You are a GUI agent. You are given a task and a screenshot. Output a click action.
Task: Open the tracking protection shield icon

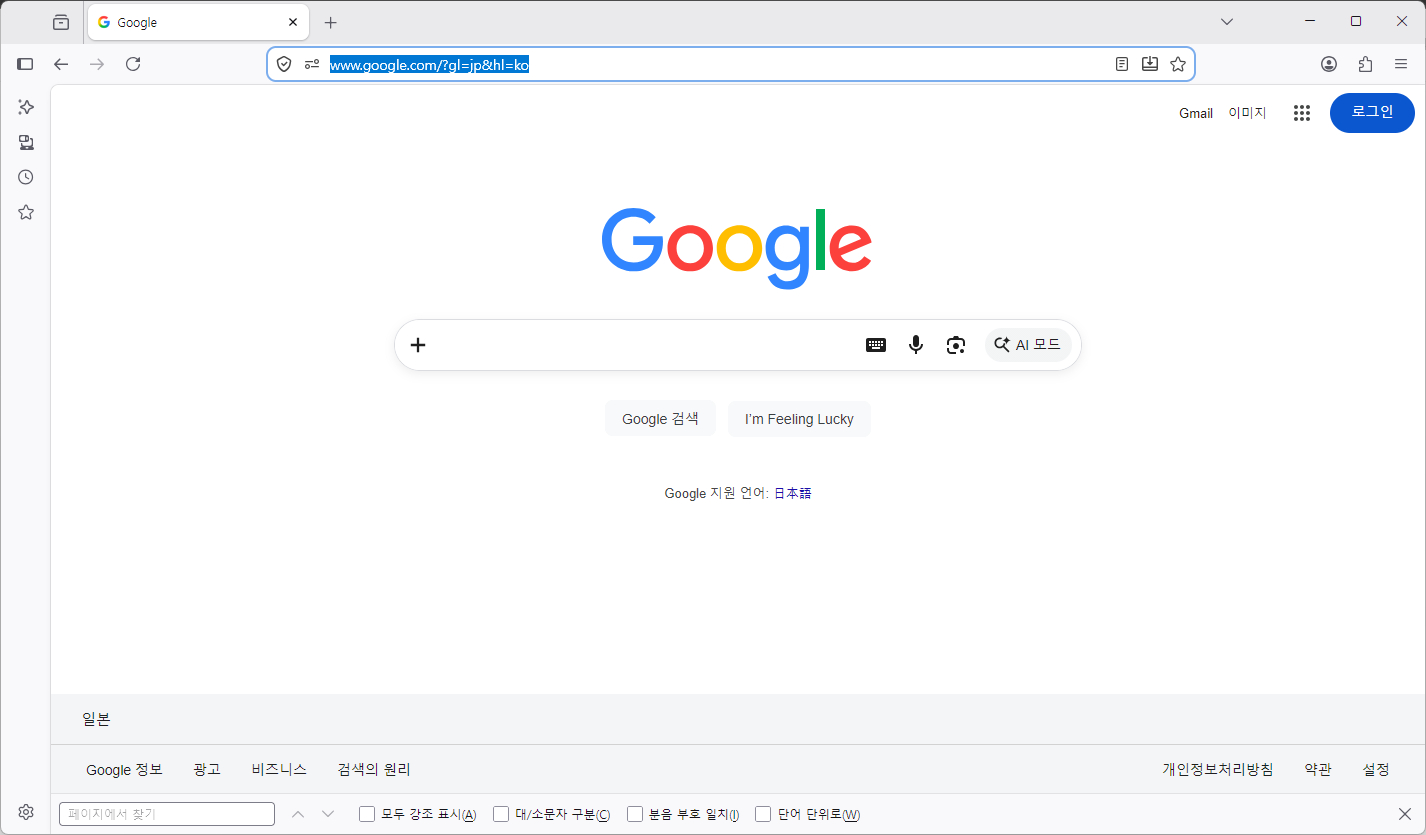click(x=284, y=64)
